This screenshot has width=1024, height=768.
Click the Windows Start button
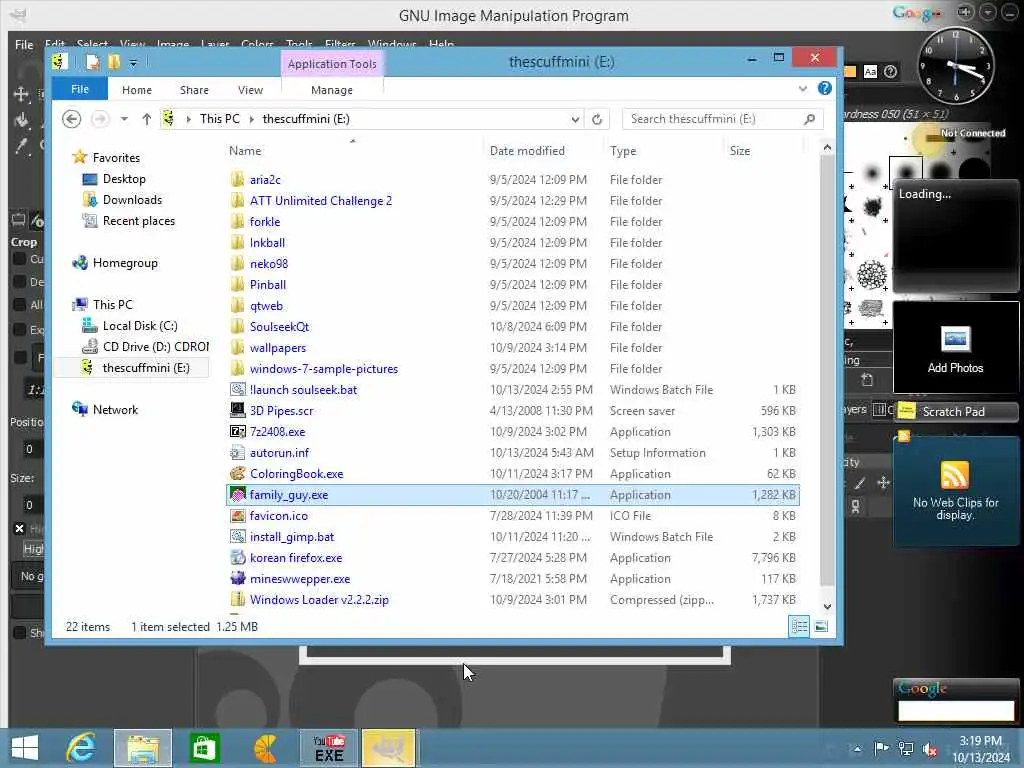pyautogui.click(x=25, y=748)
